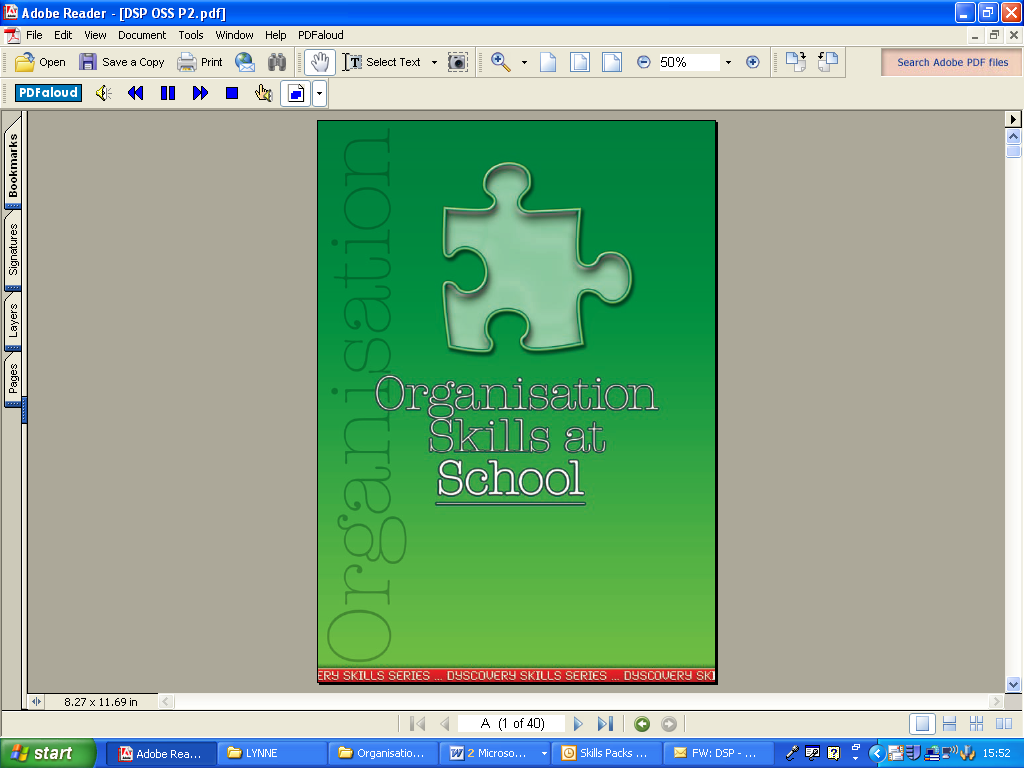Viewport: 1024px width, 768px height.
Task: Switch to continuous page layout view
Action: [949, 724]
